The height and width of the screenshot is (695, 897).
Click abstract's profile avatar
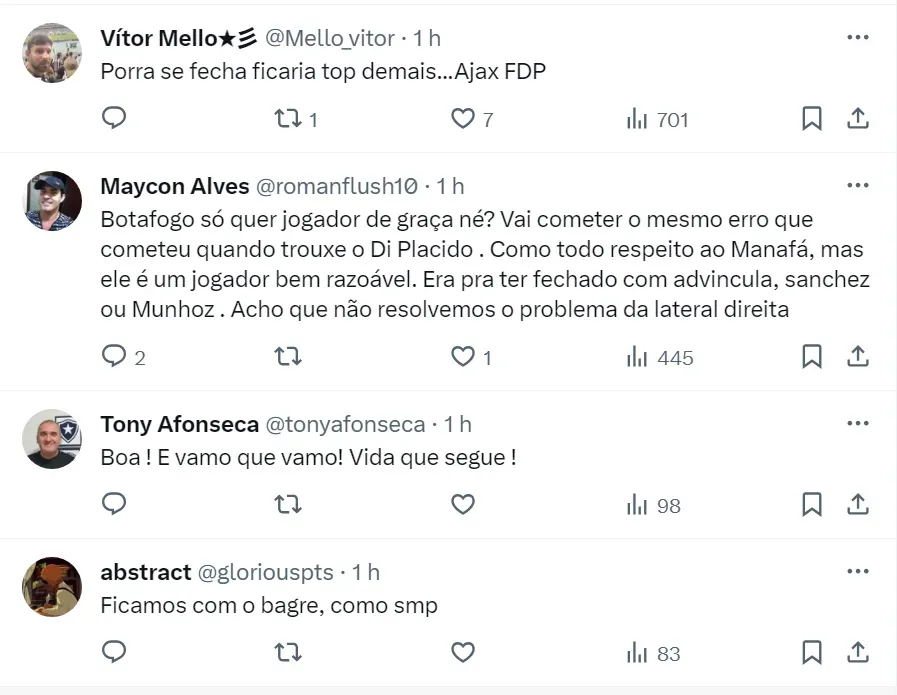[52, 587]
